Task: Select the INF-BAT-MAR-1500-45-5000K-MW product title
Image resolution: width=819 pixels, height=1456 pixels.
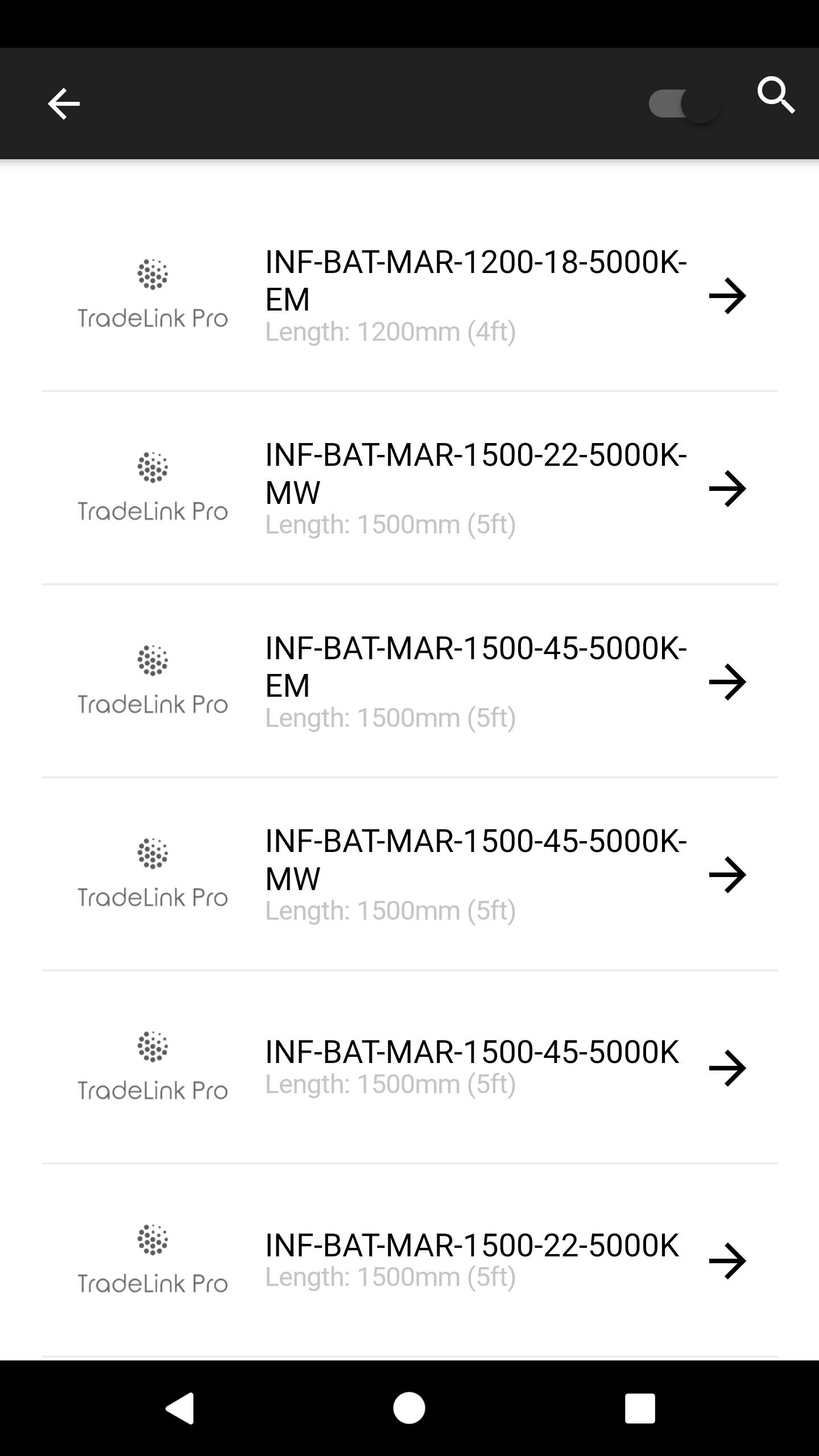Action: 475,859
